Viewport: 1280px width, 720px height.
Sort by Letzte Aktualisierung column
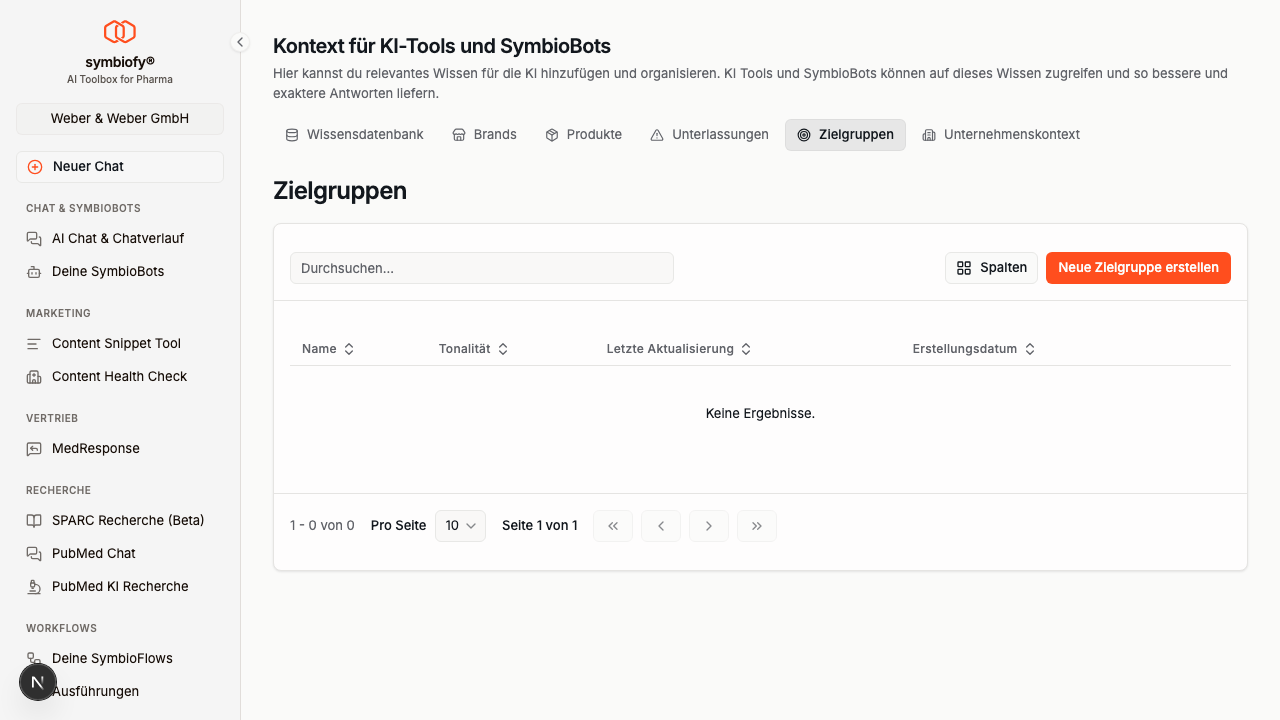678,349
